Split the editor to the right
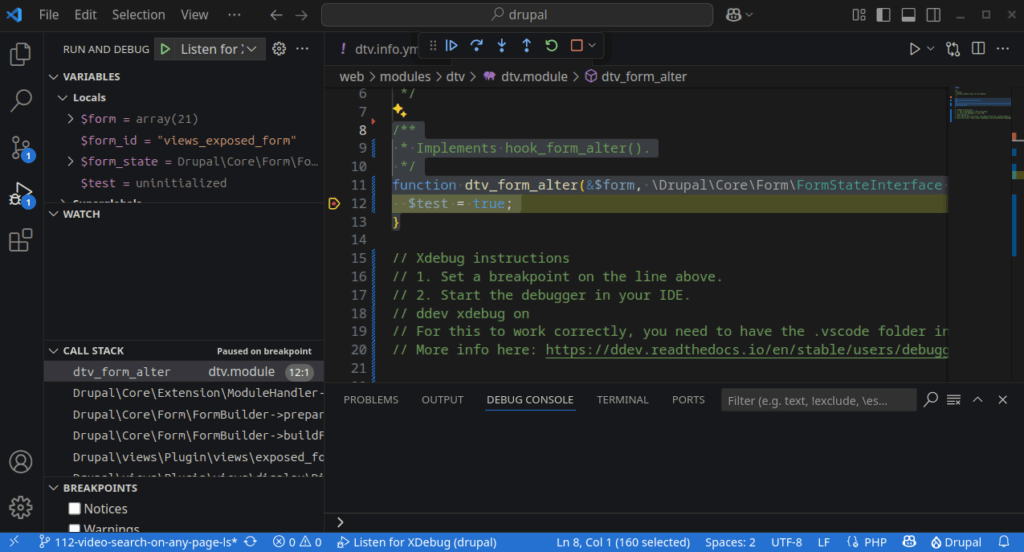This screenshot has height=552, width=1024. tap(978, 49)
